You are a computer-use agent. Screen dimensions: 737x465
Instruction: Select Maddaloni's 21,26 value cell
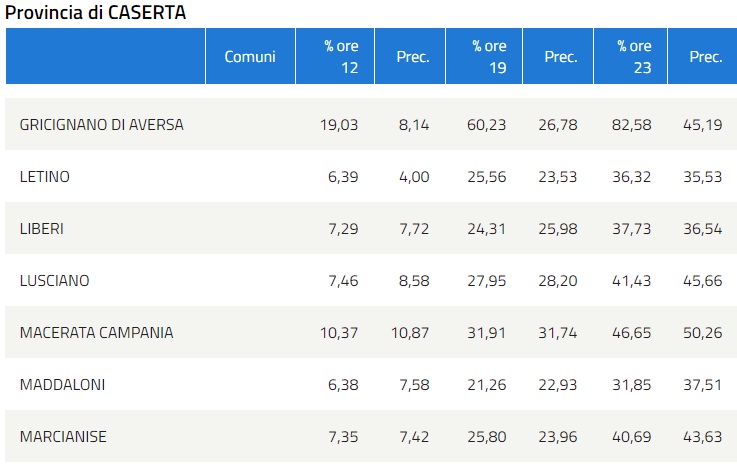[486, 385]
